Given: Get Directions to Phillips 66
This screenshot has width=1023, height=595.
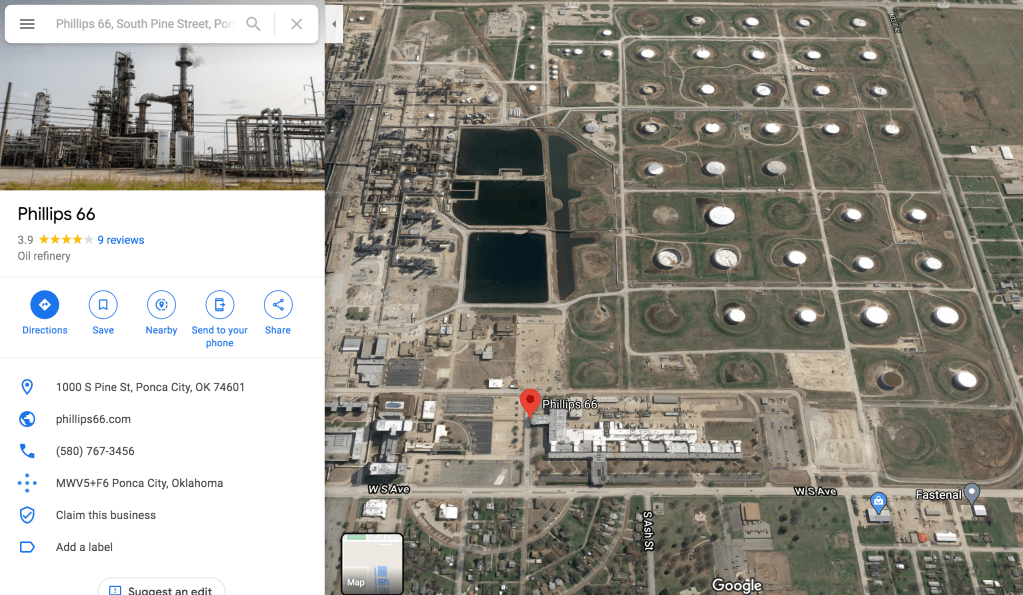Looking at the screenshot, I should (x=45, y=305).
